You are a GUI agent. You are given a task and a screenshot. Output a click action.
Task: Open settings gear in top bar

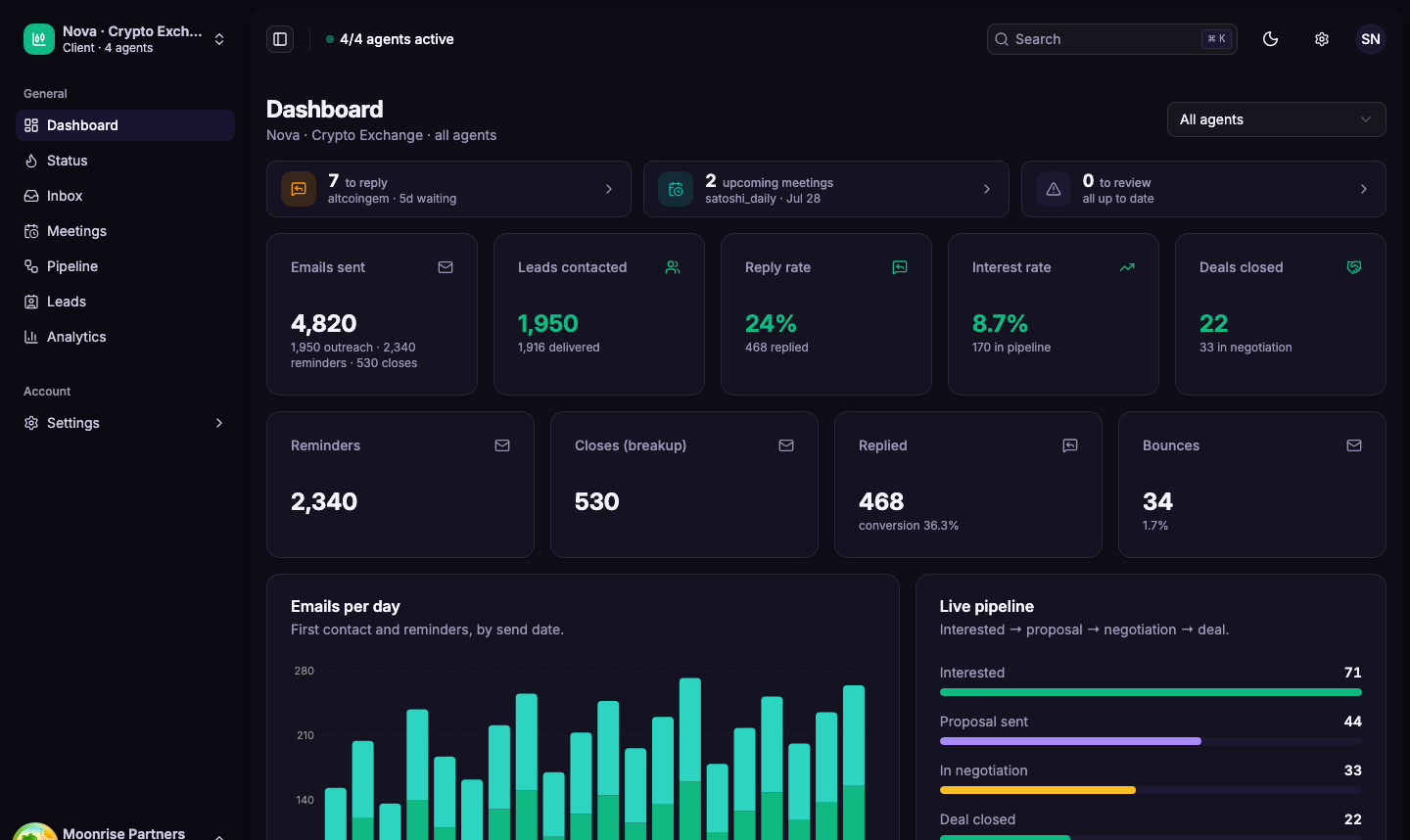1322,39
